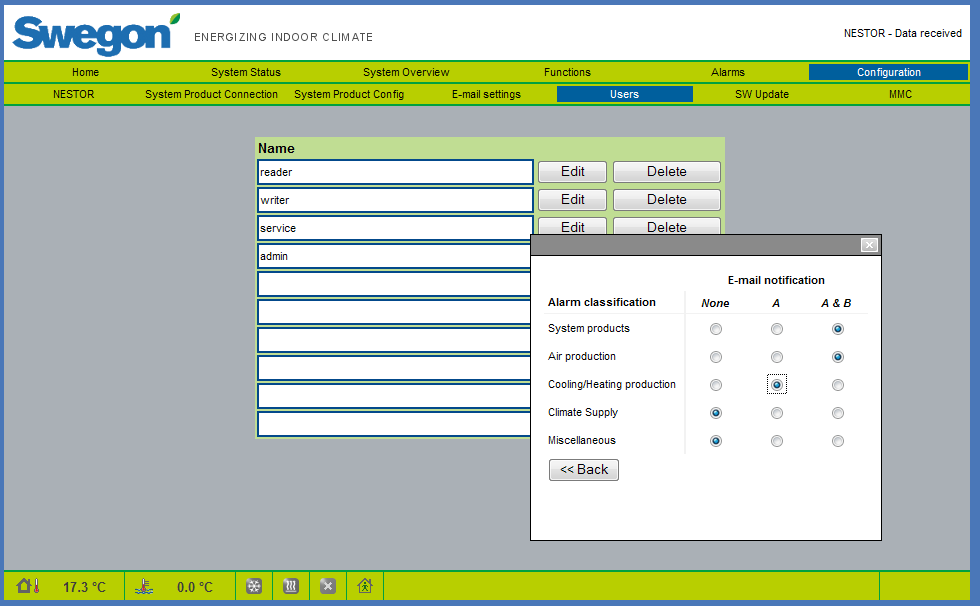Click Delete for the service user
The image size is (980, 606).
[666, 226]
